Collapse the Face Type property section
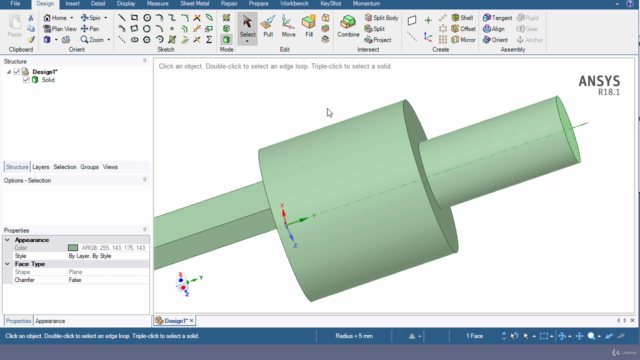This screenshot has height=360, width=640. click(7, 264)
